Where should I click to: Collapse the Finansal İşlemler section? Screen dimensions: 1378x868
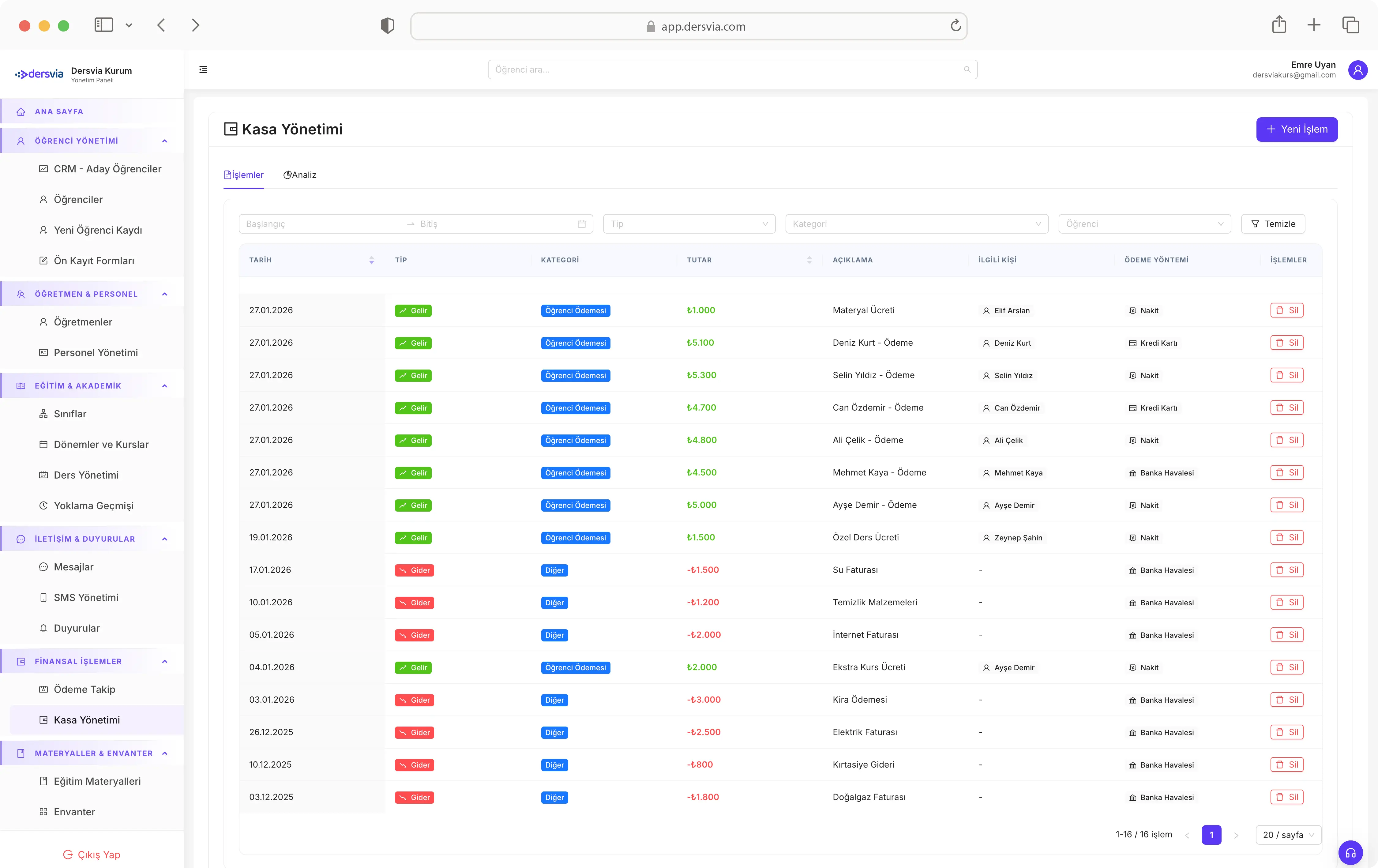tap(165, 661)
